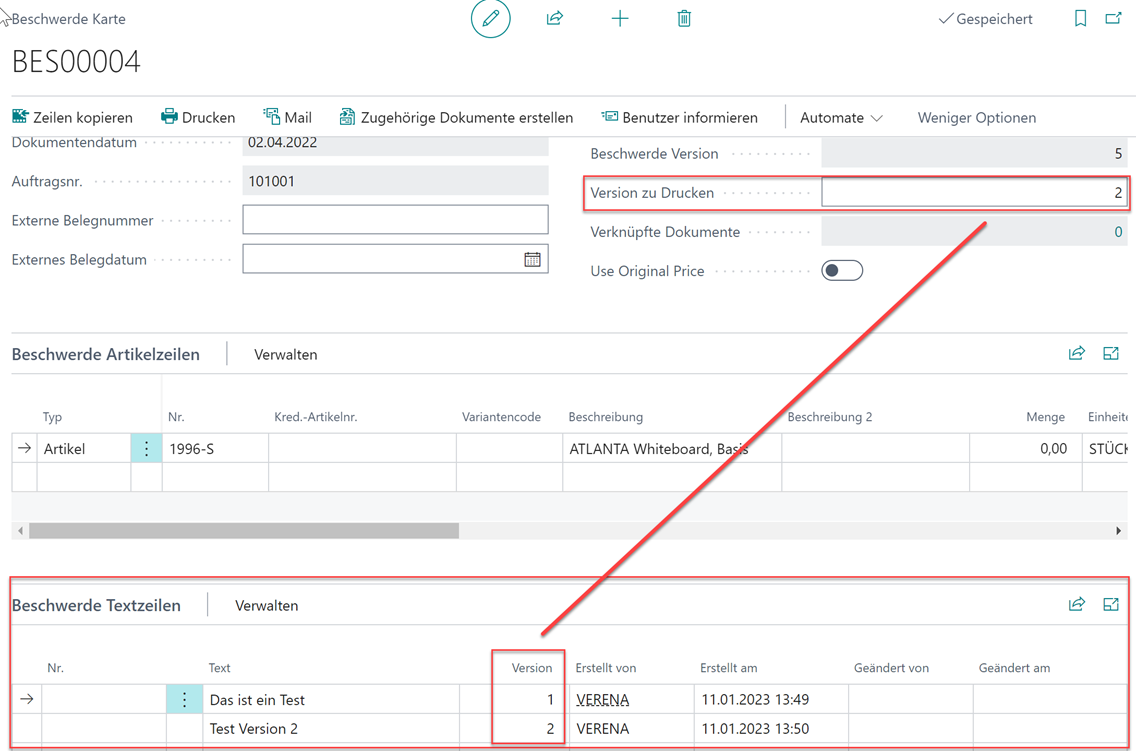
Task: Expand Beschwerde Artikelzeilen part icon
Action: [x=1111, y=353]
